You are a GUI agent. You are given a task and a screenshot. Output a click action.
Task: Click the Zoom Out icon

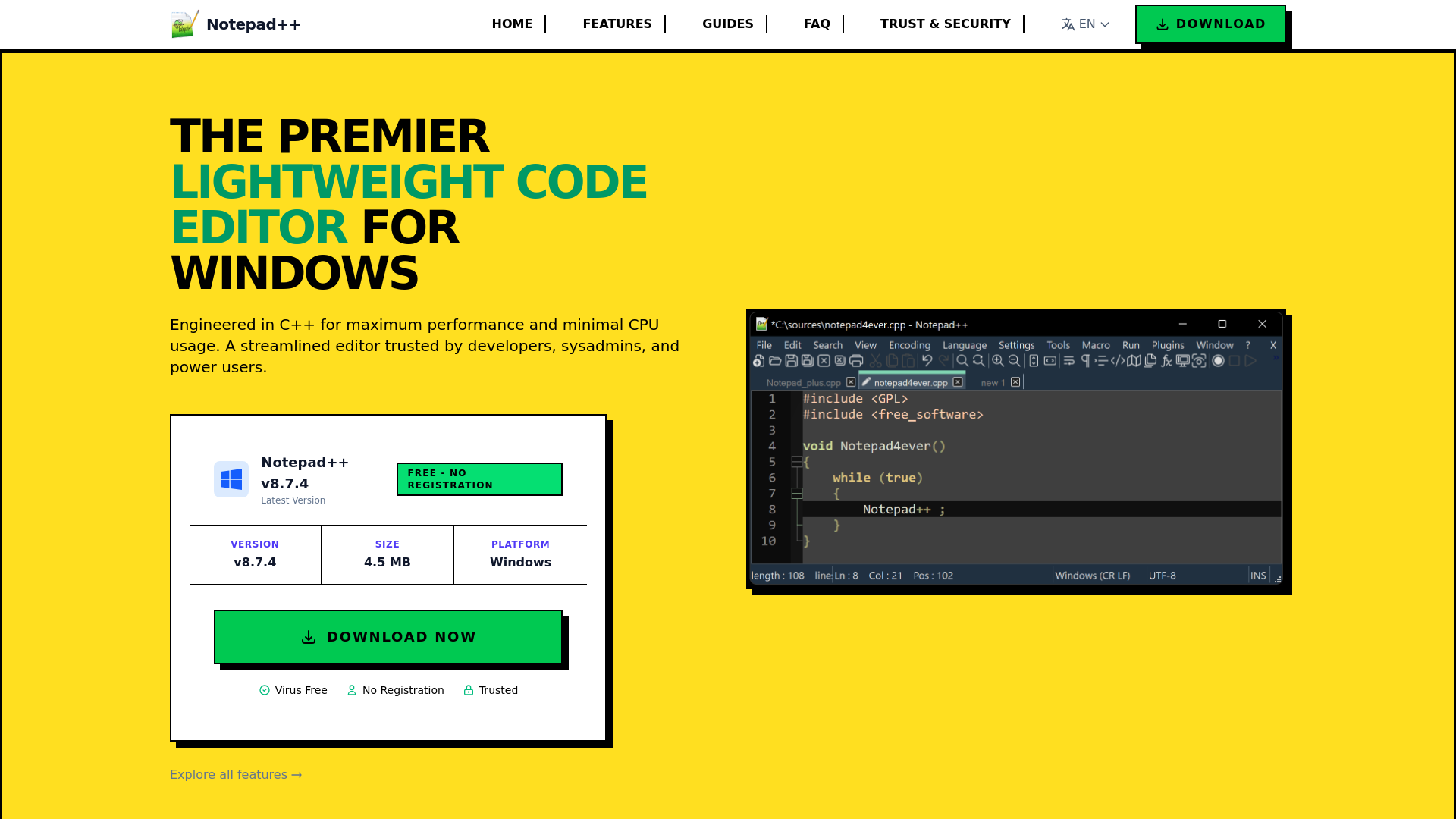[1015, 361]
